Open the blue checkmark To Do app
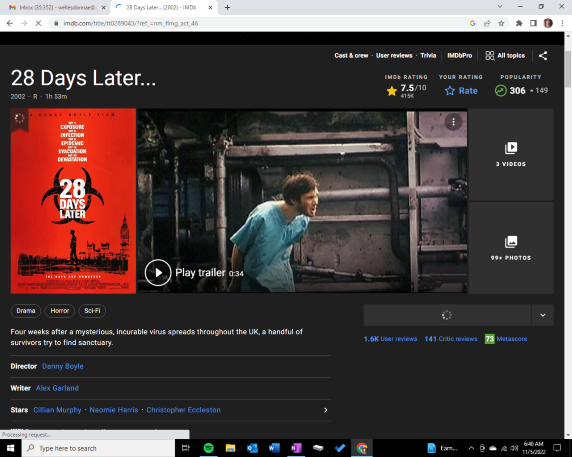 pyautogui.click(x=340, y=448)
